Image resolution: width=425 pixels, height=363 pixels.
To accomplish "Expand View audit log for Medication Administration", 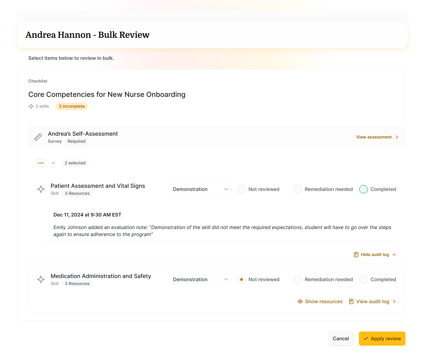I will (x=372, y=301).
